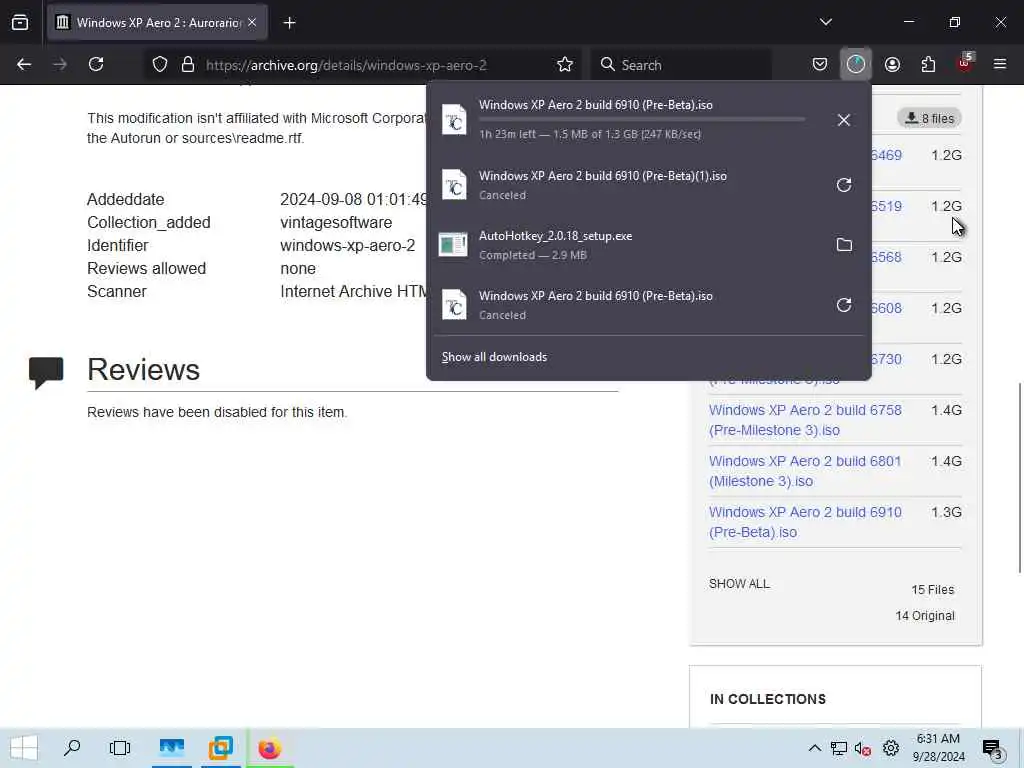This screenshot has width=1024, height=768.
Task: Open Firefox account menu
Action: [x=892, y=64]
